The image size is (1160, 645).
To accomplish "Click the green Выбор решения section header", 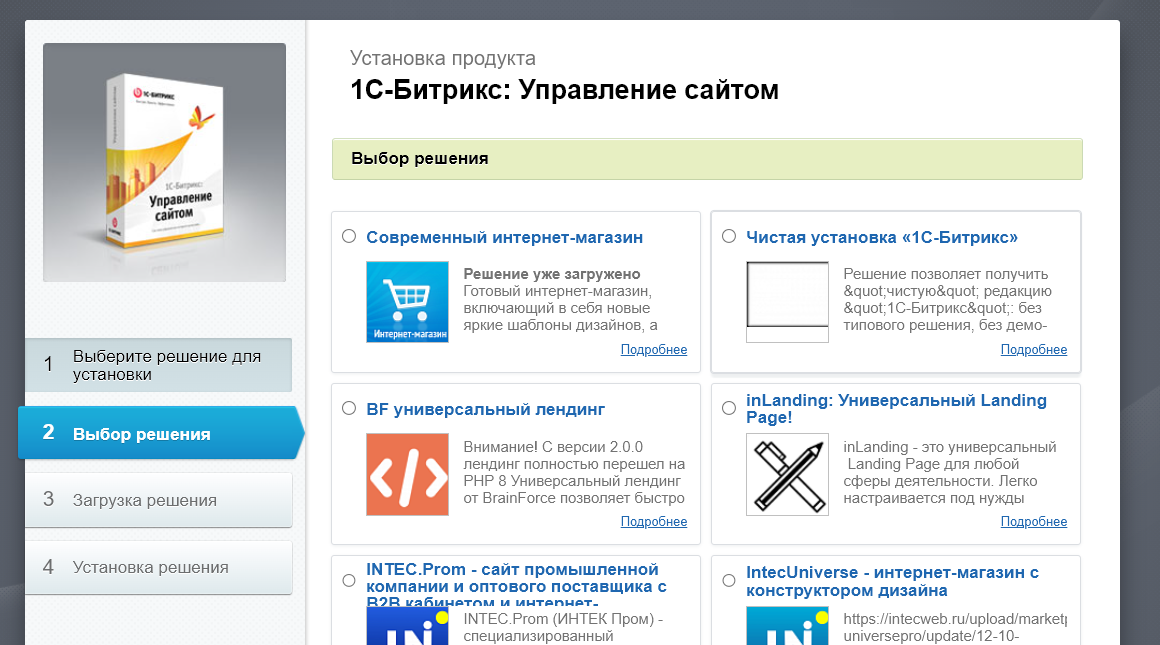I will tap(707, 159).
